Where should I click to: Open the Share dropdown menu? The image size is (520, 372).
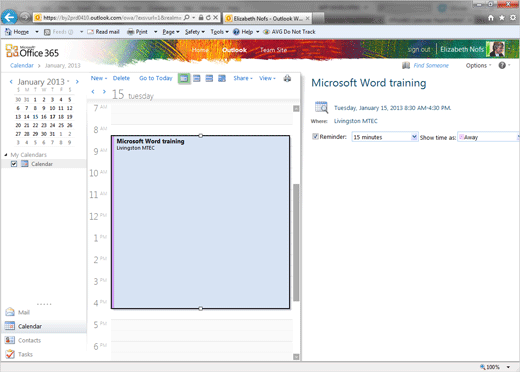coord(243,78)
